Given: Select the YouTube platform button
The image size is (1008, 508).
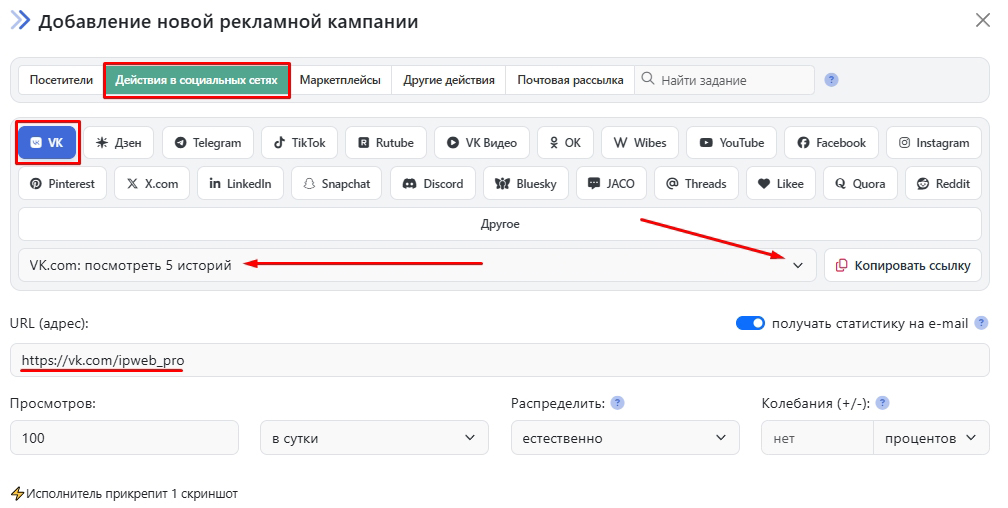Looking at the screenshot, I should (732, 143).
